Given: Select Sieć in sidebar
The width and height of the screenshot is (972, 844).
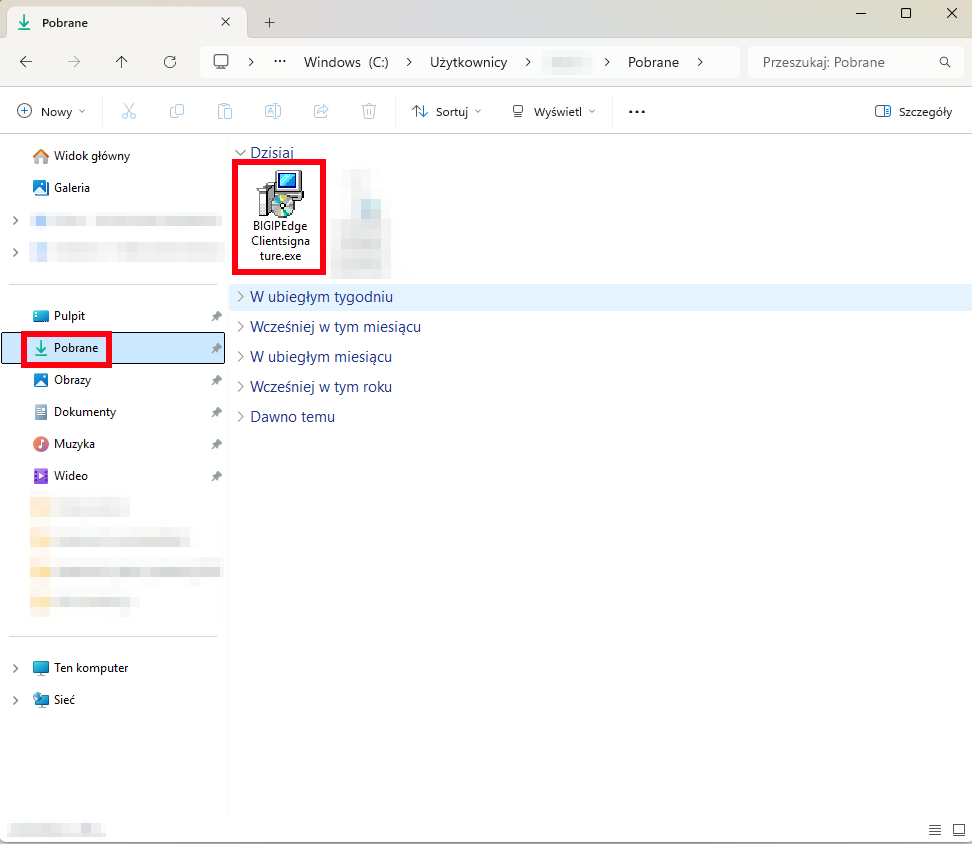Looking at the screenshot, I should (x=64, y=700).
